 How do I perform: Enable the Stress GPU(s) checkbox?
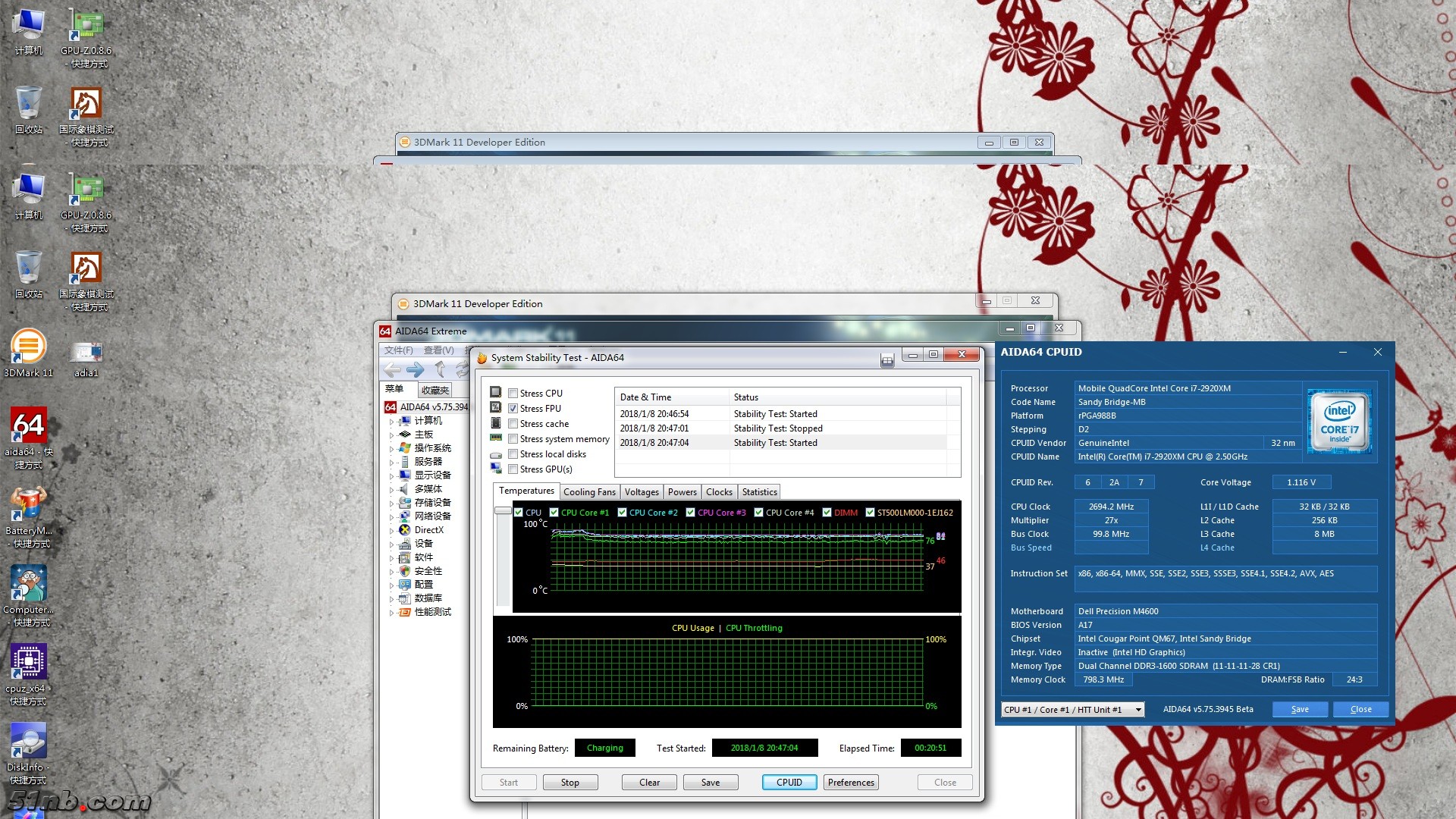[x=513, y=469]
